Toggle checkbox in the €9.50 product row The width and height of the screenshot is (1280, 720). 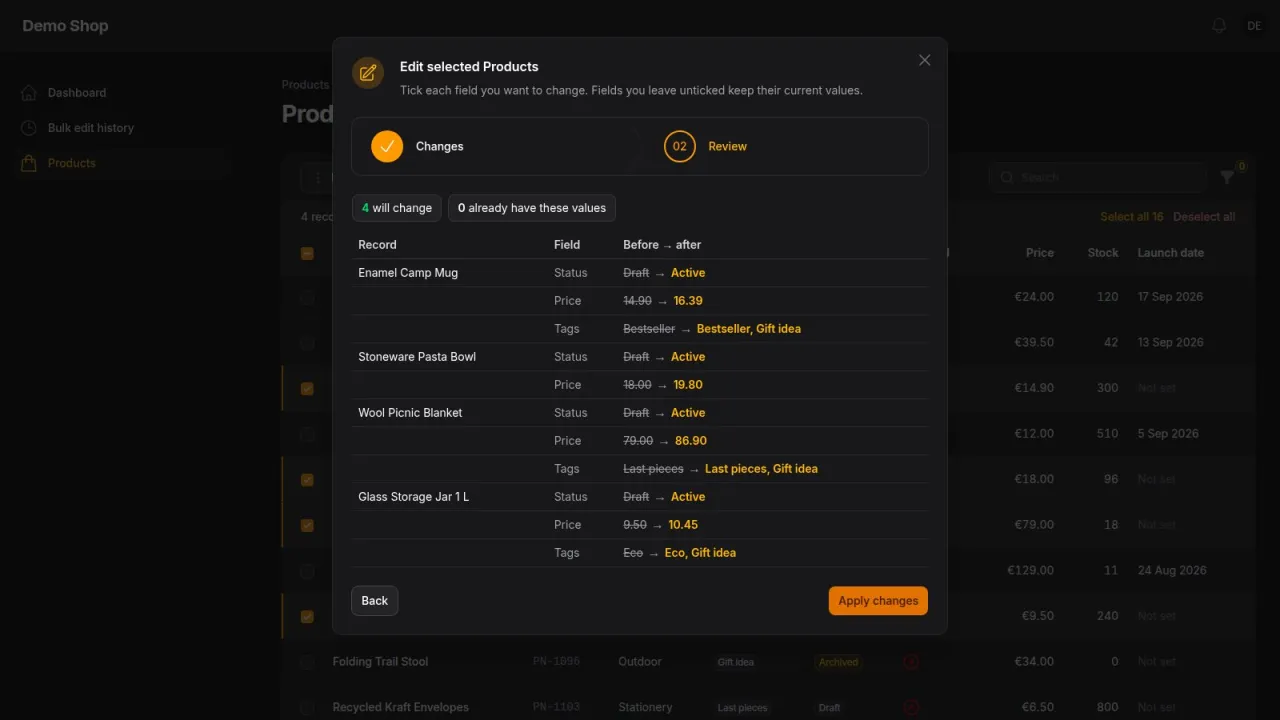click(x=307, y=616)
